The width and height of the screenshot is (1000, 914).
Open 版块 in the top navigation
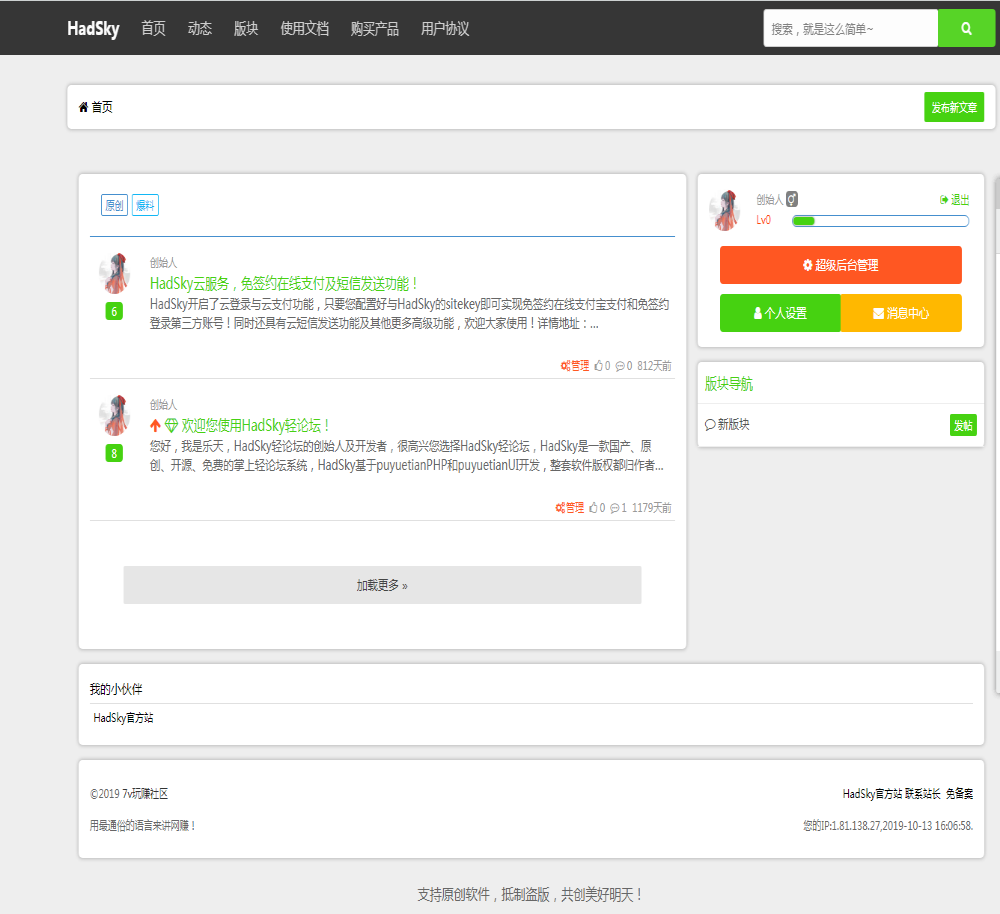[x=246, y=29]
